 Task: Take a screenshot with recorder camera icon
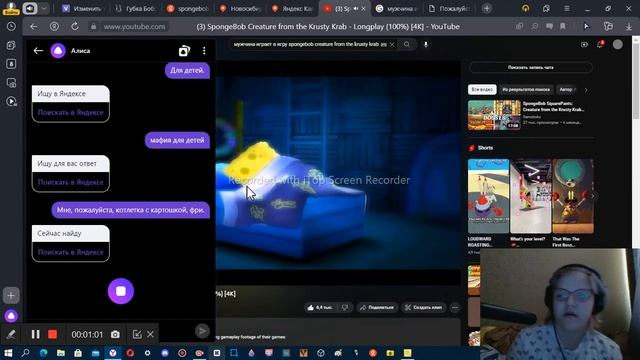coord(116,334)
